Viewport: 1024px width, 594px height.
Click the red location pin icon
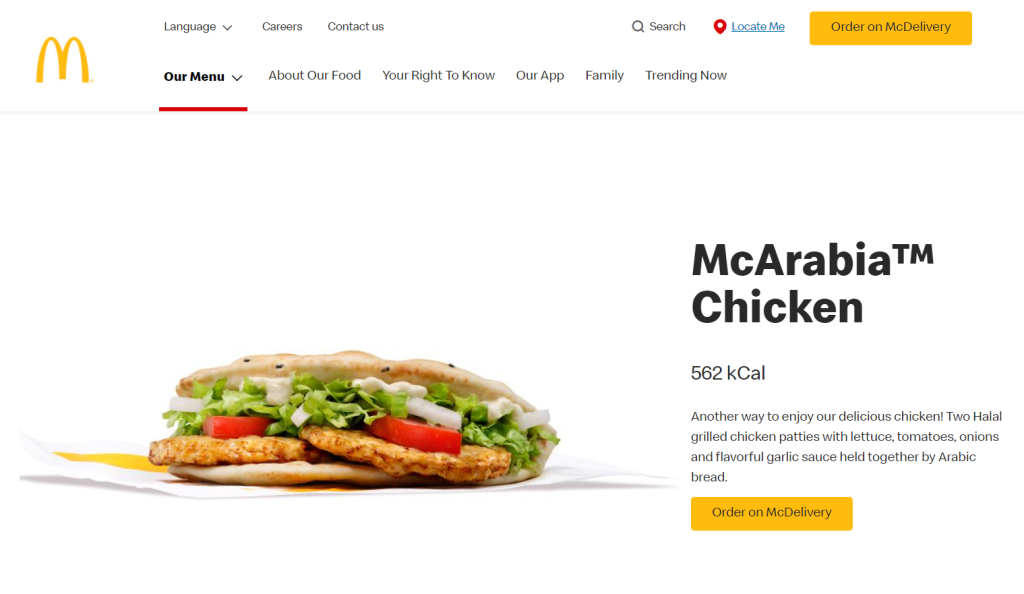coord(720,27)
